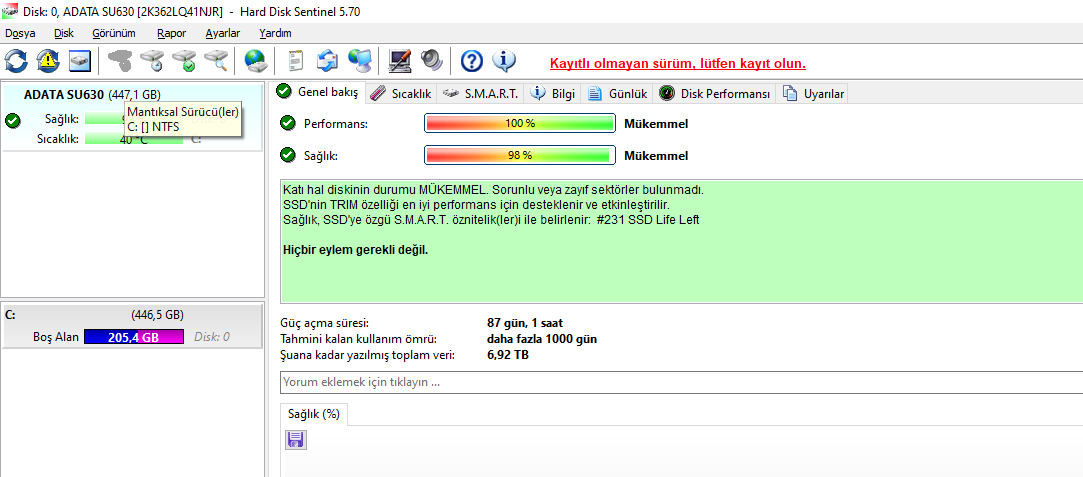Switch to the S.M.A.R.T. tab
The image size is (1083, 477).
(480, 94)
